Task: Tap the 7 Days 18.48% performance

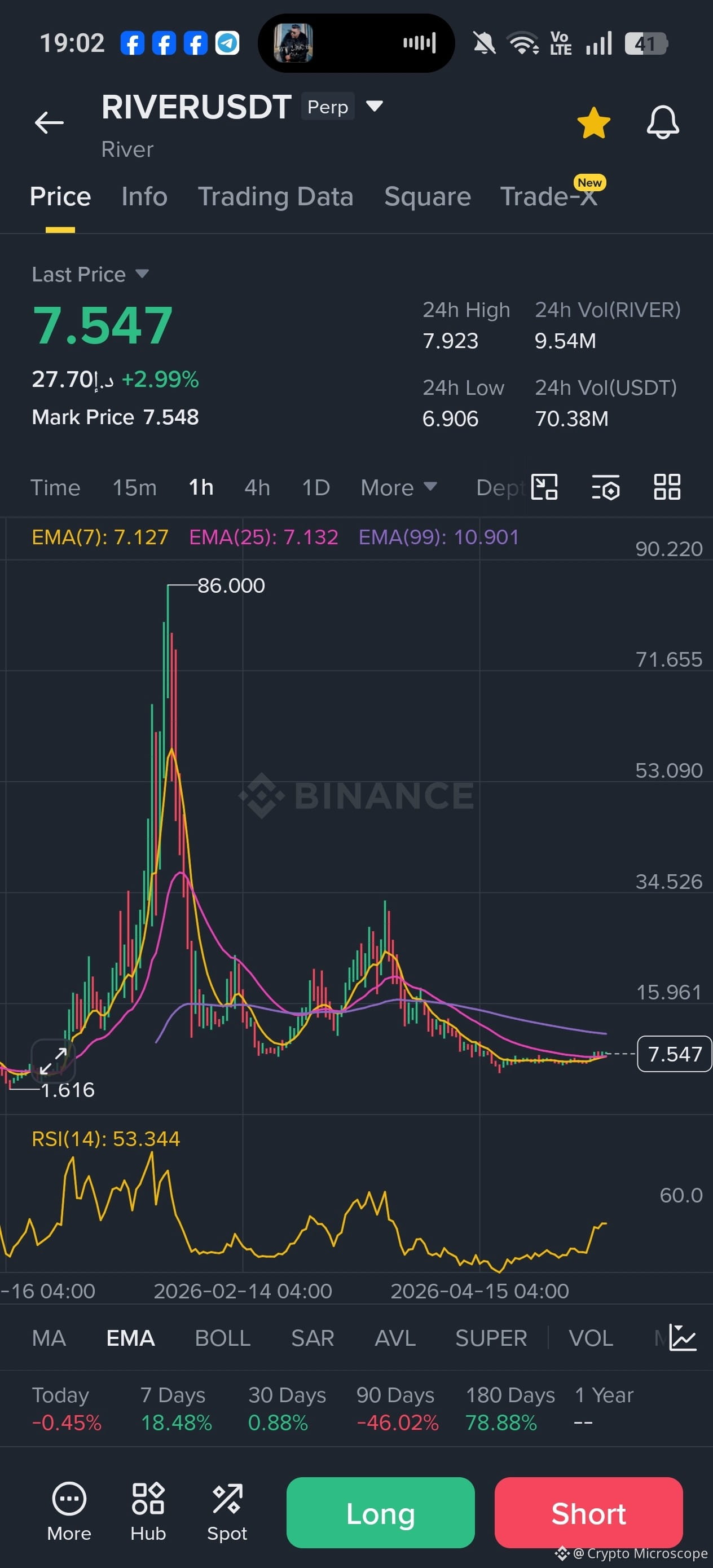Action: coord(177,1408)
